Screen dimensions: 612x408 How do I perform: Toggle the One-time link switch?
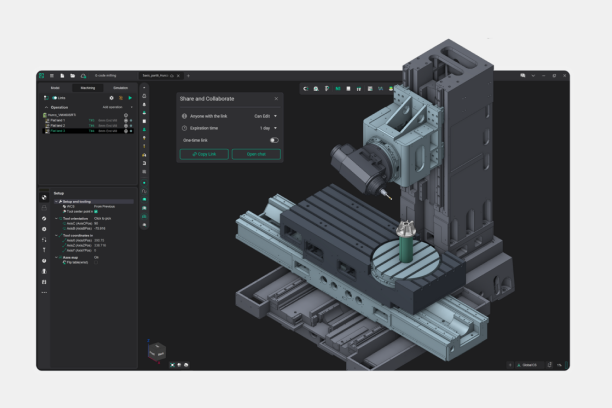(274, 141)
